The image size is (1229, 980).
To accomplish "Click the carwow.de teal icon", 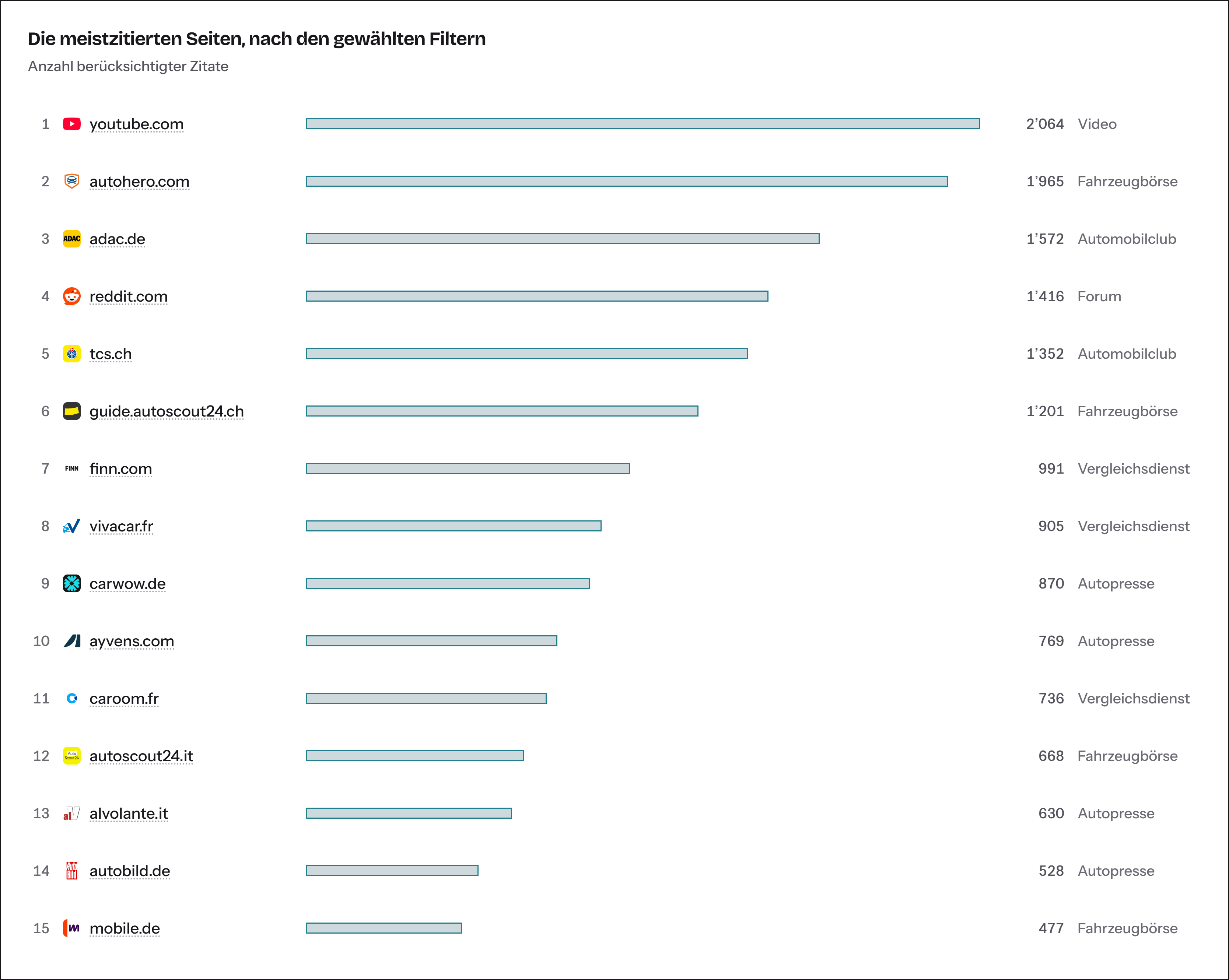I will click(x=71, y=583).
